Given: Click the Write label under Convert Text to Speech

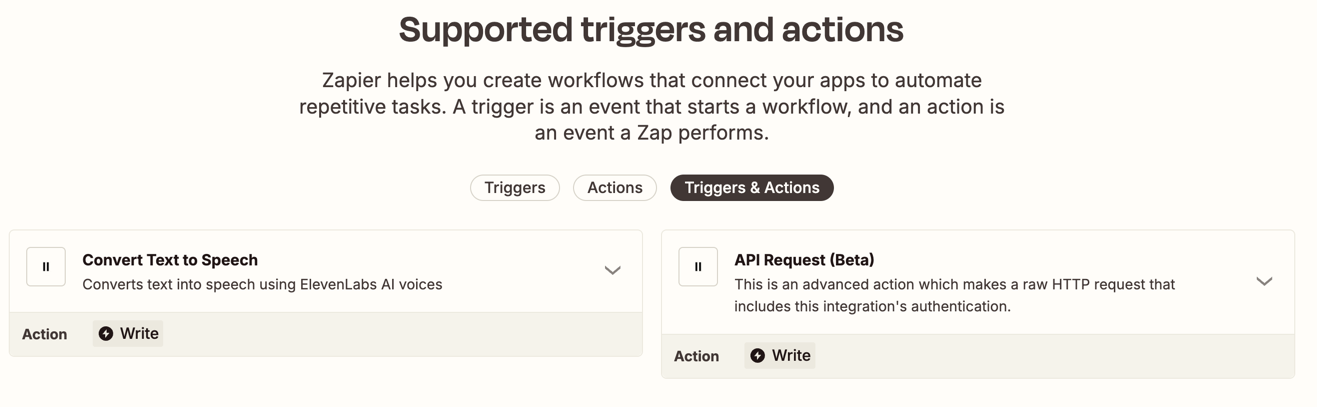Looking at the screenshot, I should click(x=139, y=334).
